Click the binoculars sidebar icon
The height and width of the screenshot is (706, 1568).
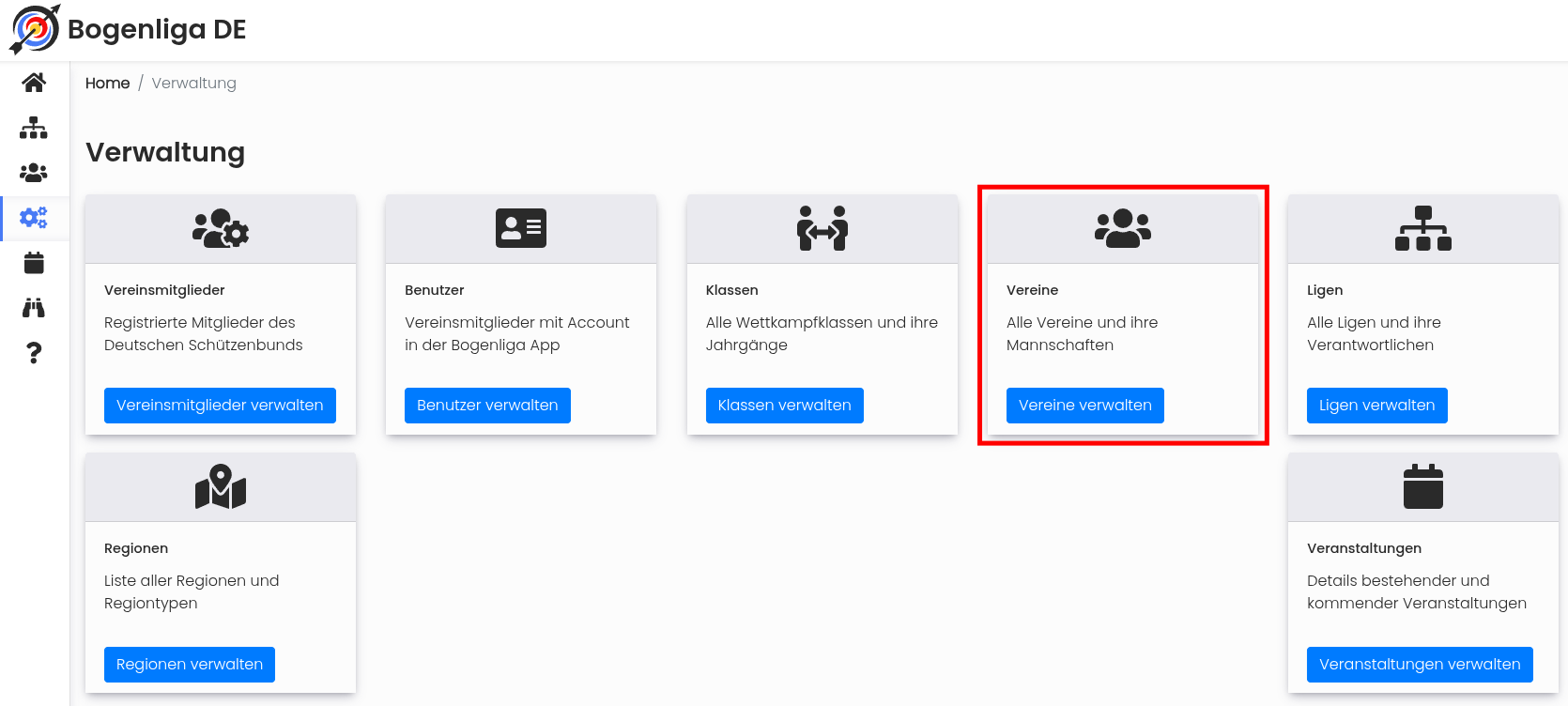(x=34, y=308)
